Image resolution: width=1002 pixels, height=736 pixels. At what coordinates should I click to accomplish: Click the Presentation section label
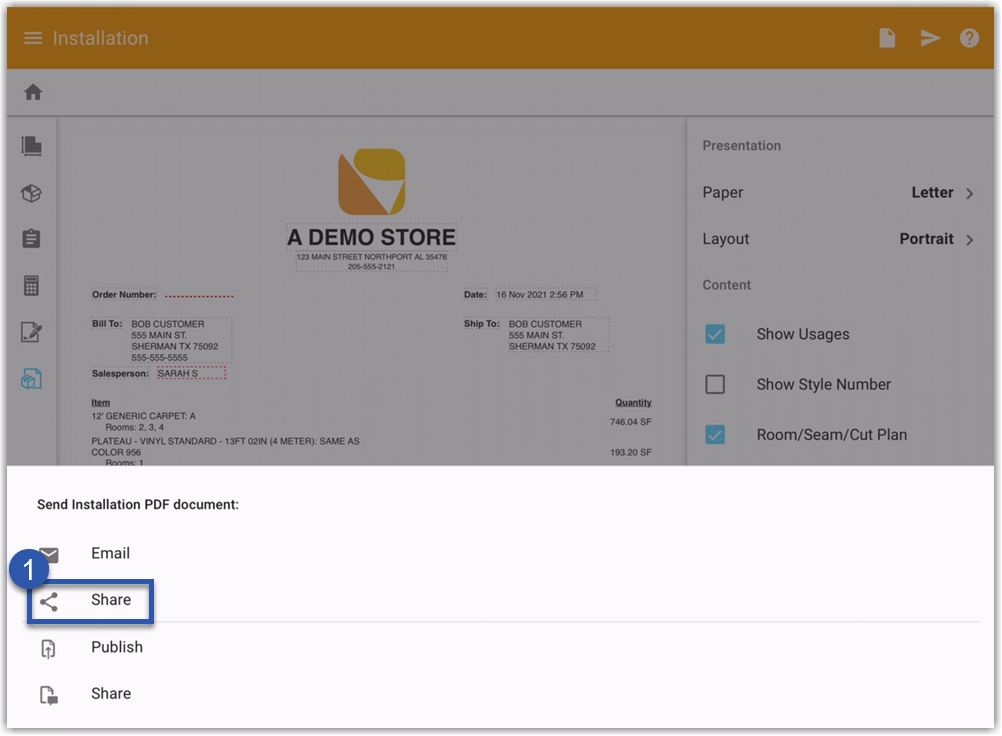(741, 146)
